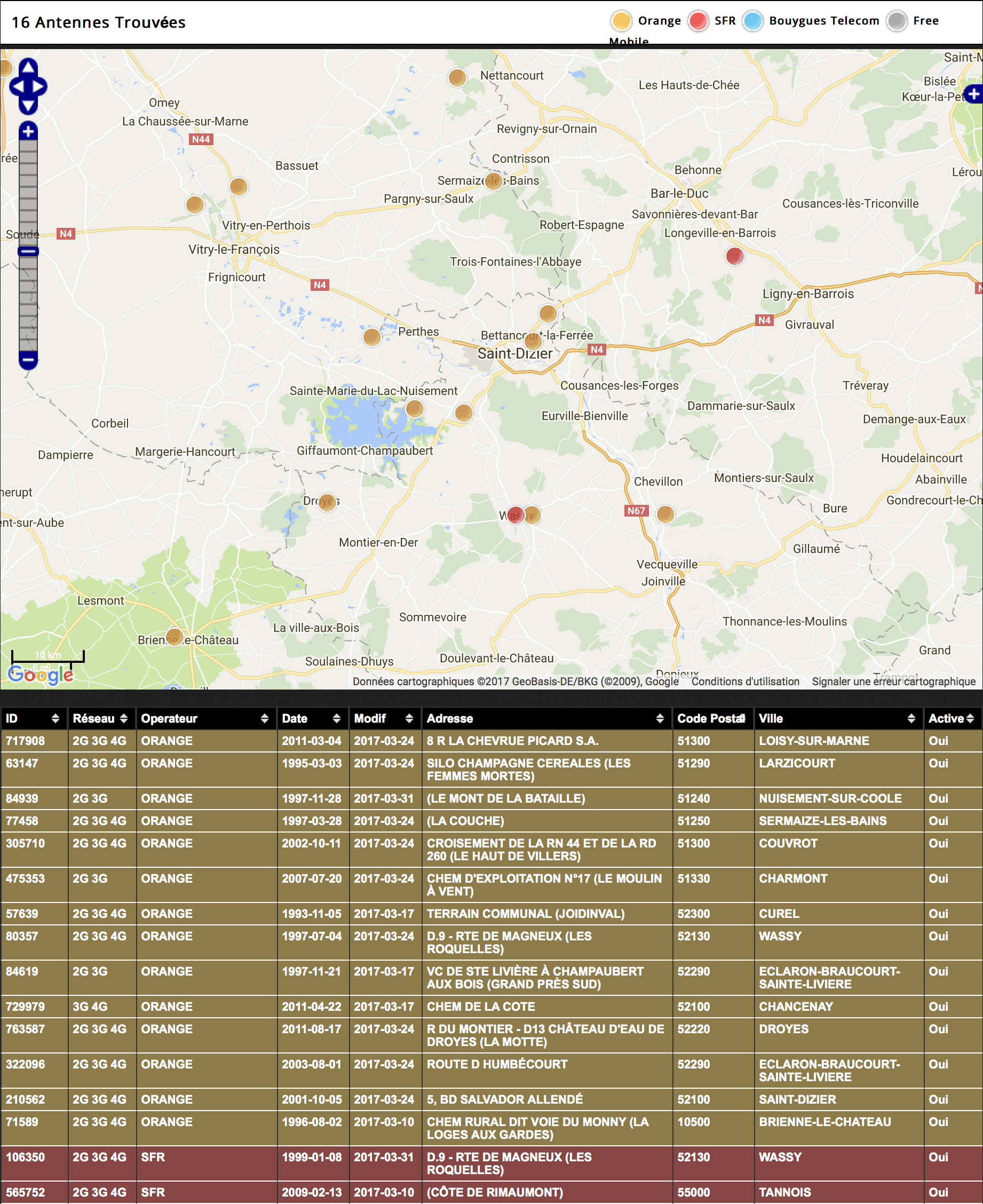
Task: Sort table by Code Postal column
Action: tap(713, 718)
